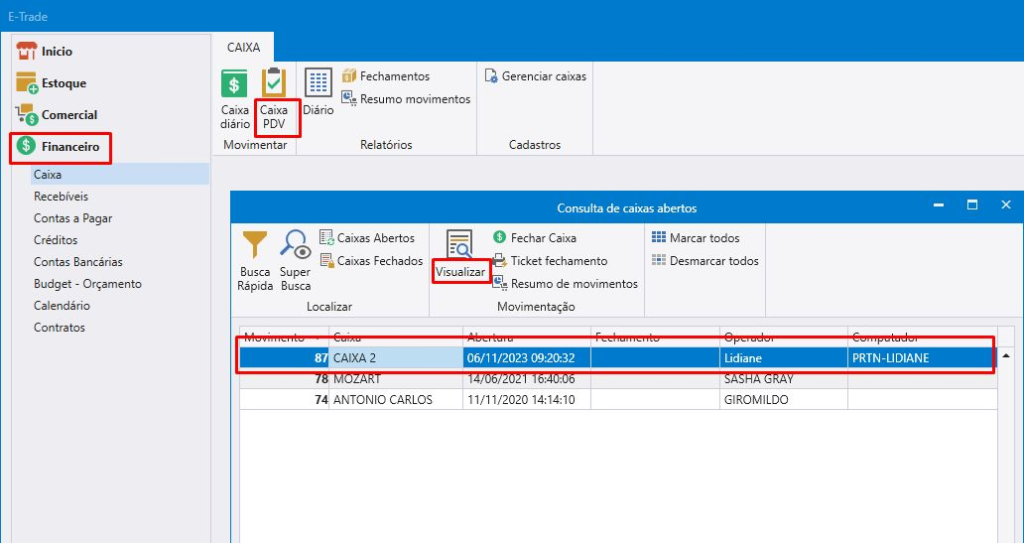Select Fechar Caixa option
The width and height of the screenshot is (1024, 543).
pos(542,238)
